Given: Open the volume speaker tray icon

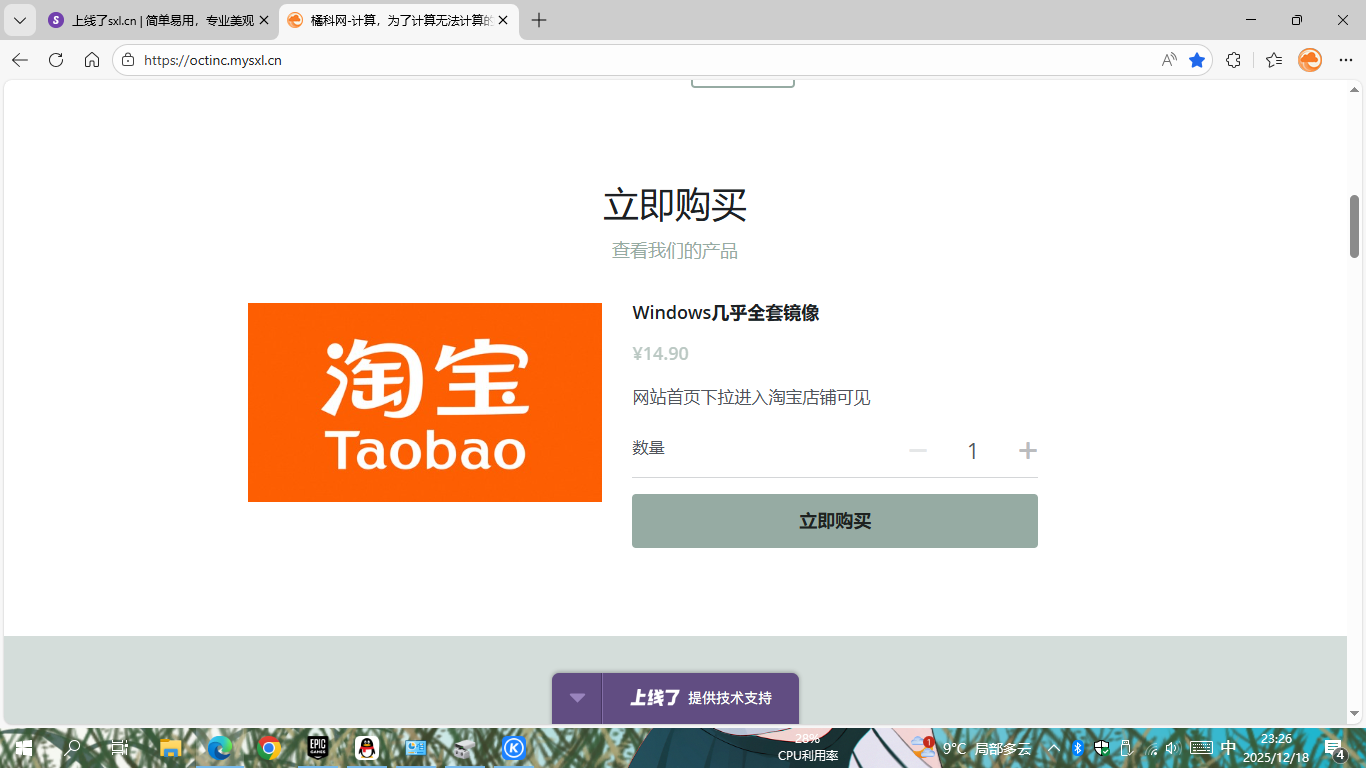Looking at the screenshot, I should 1174,748.
